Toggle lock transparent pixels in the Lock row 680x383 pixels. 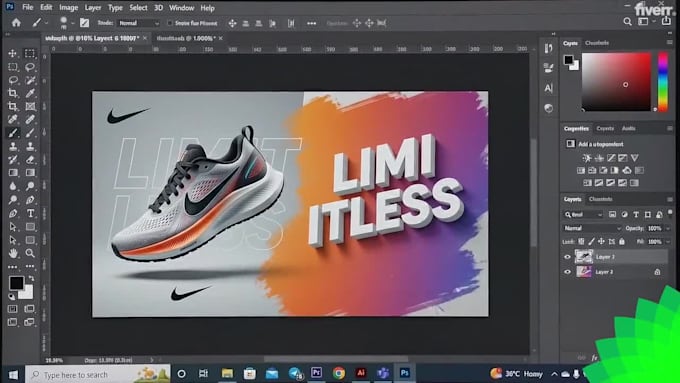[x=581, y=242]
